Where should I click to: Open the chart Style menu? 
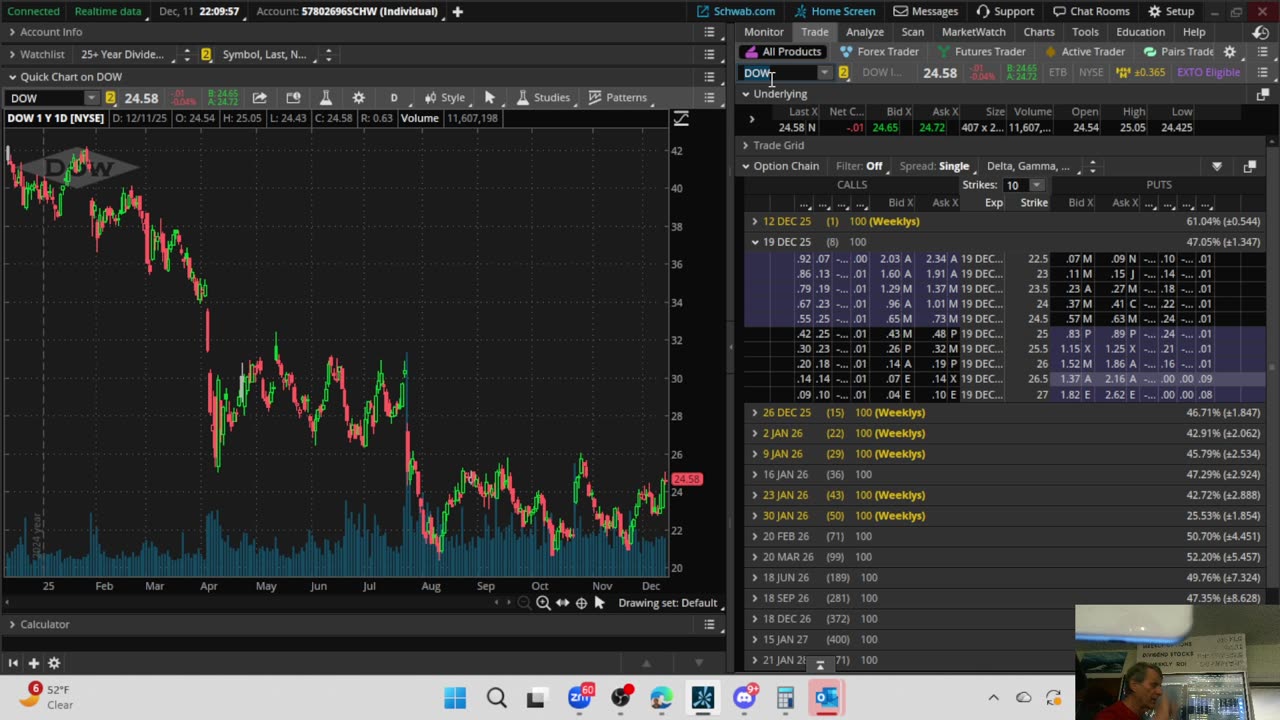pos(444,97)
